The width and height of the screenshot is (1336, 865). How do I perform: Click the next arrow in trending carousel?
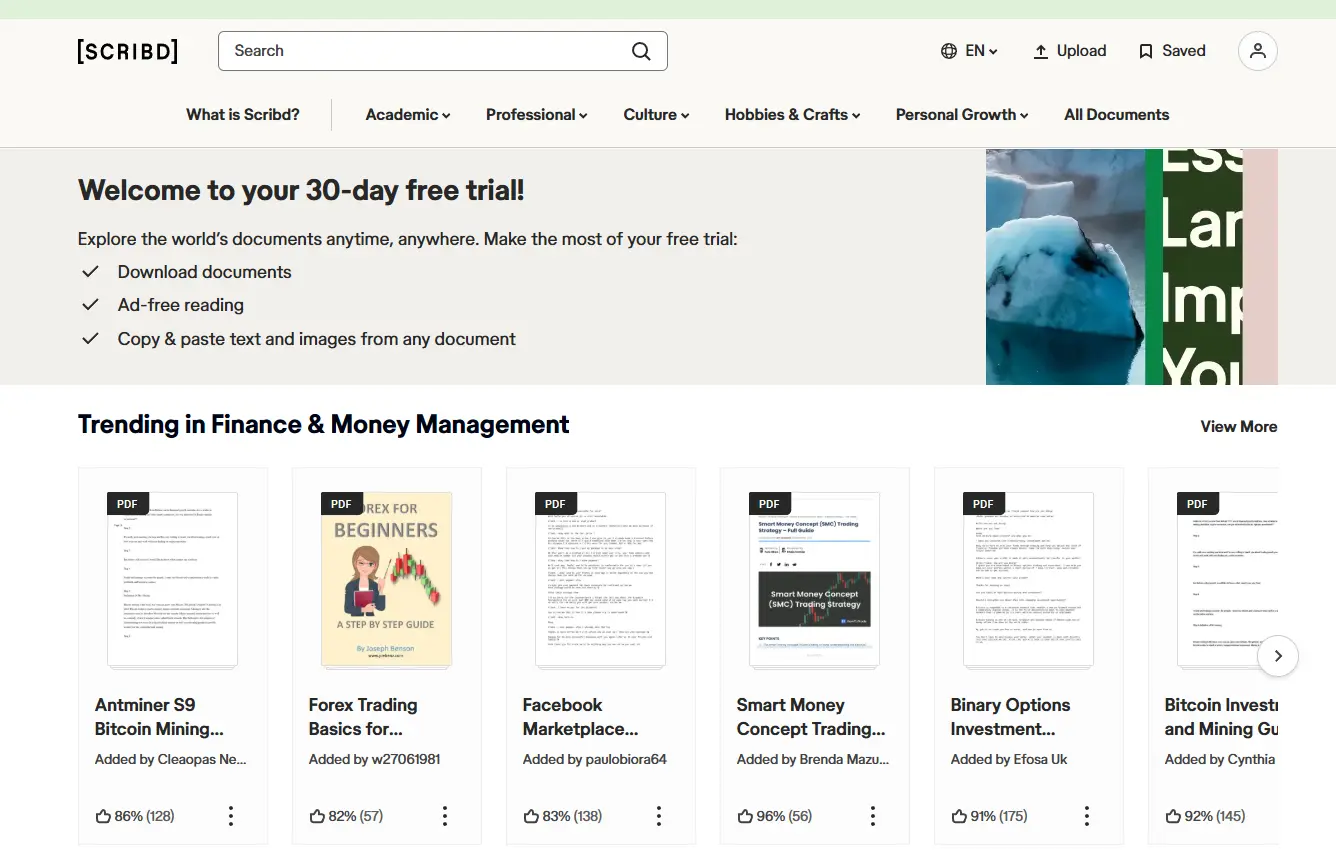(1278, 657)
